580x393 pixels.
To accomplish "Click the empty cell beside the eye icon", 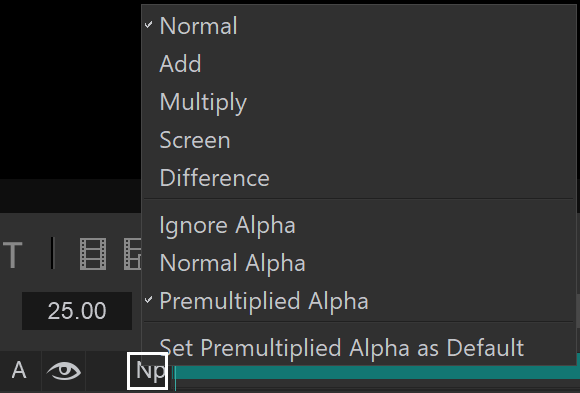I will pyautogui.click(x=106, y=371).
